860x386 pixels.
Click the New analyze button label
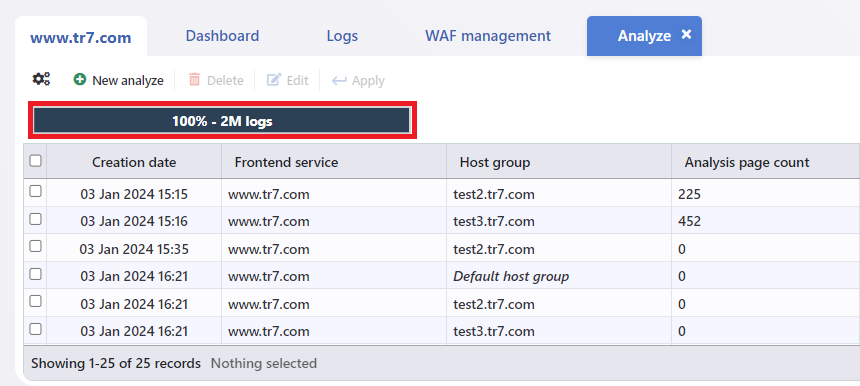pyautogui.click(x=128, y=81)
